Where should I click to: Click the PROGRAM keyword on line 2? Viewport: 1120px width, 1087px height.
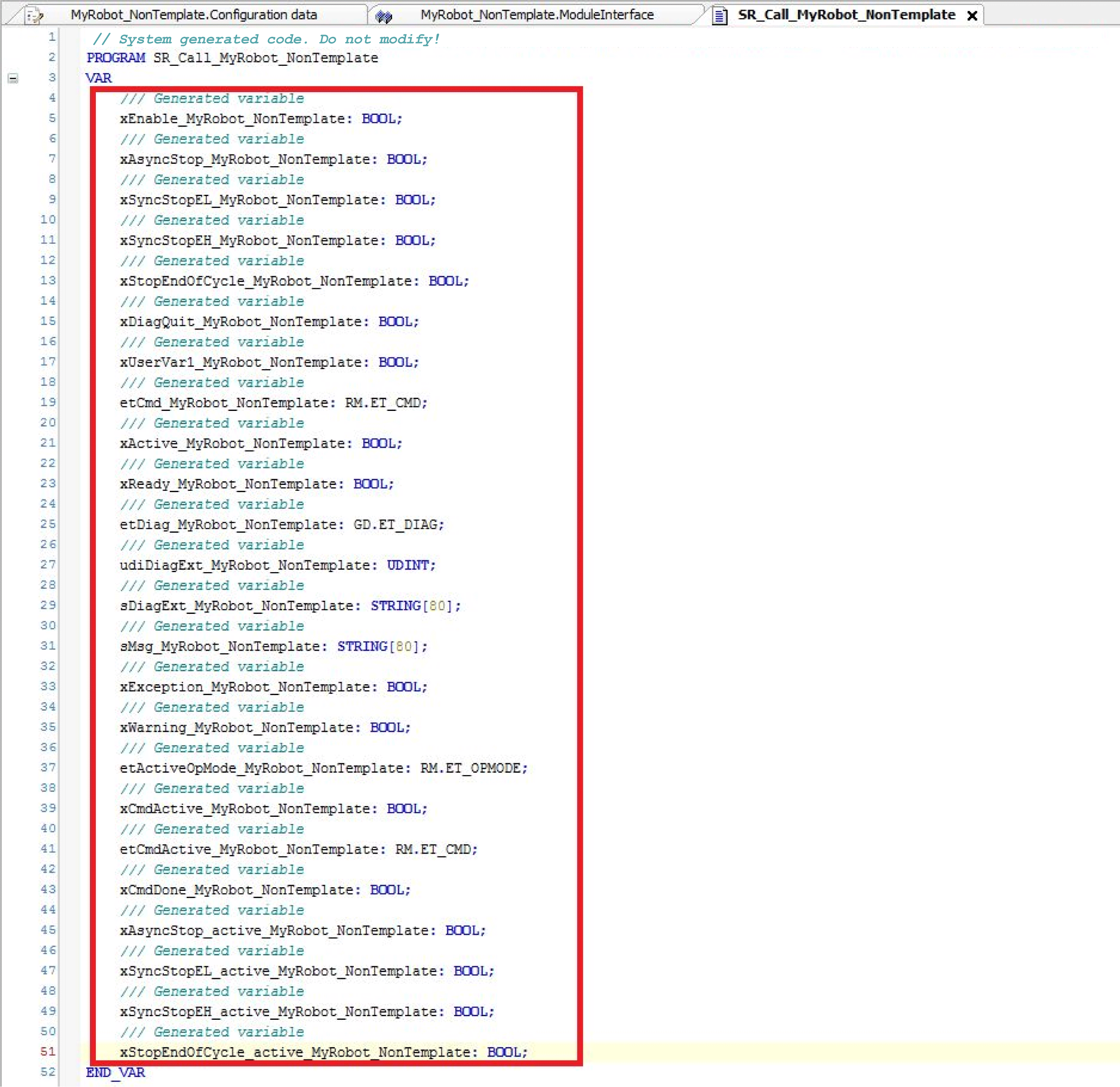pyautogui.click(x=116, y=58)
